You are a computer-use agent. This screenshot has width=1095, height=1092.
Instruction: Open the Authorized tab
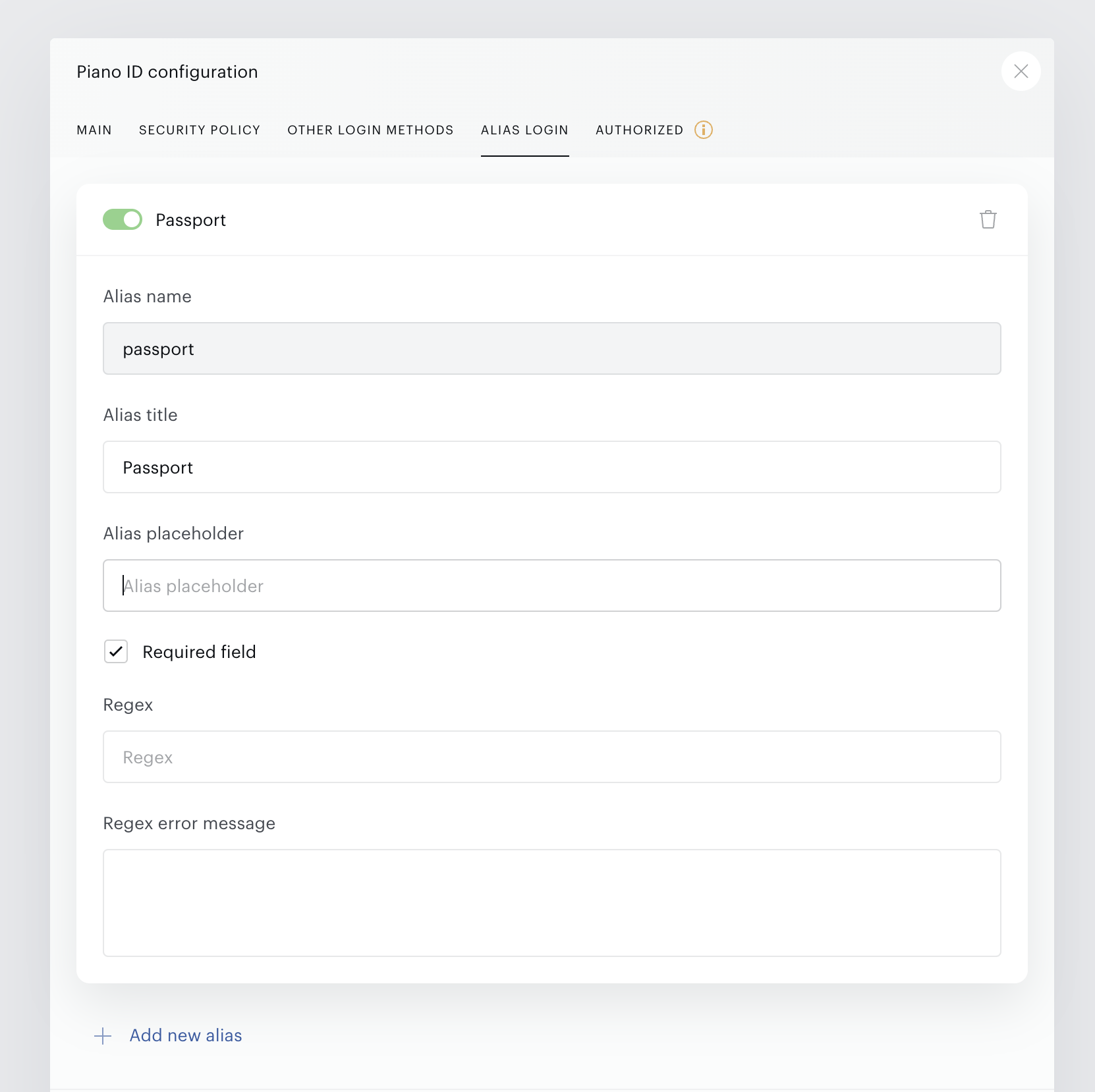tap(639, 130)
